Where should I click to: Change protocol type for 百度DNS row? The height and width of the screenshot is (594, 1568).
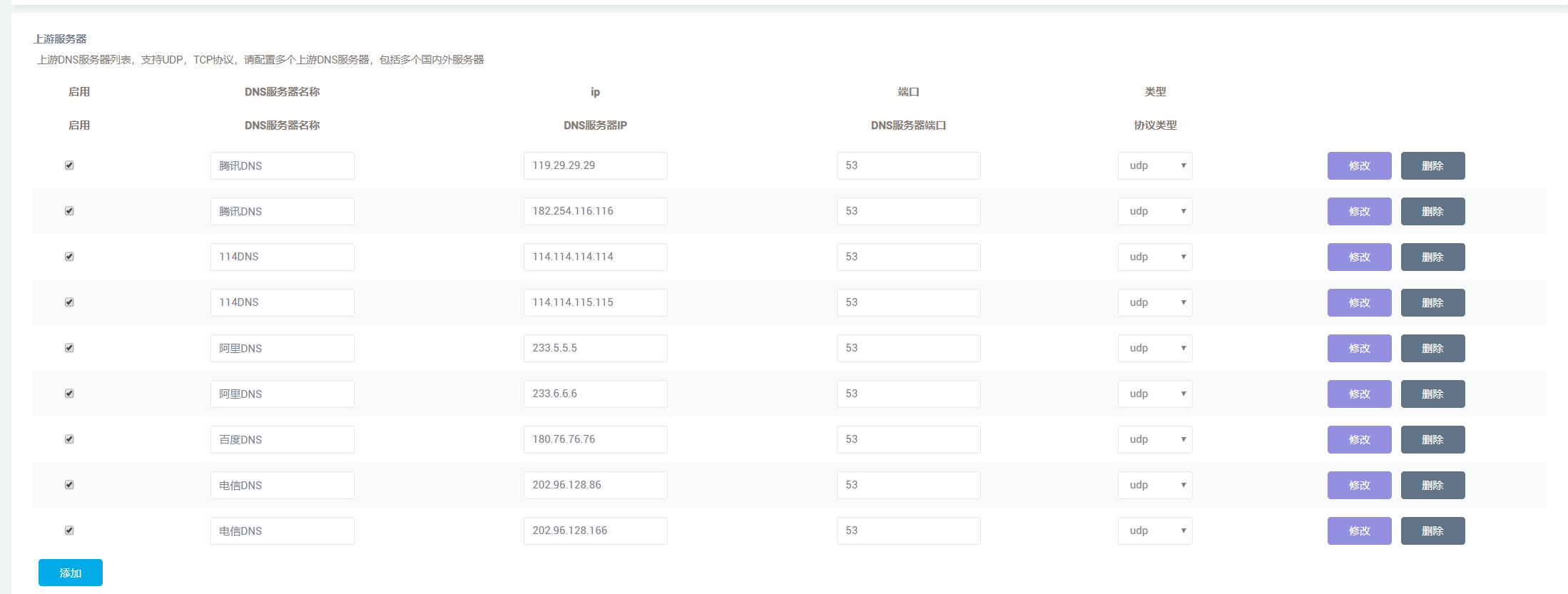[x=1155, y=439]
